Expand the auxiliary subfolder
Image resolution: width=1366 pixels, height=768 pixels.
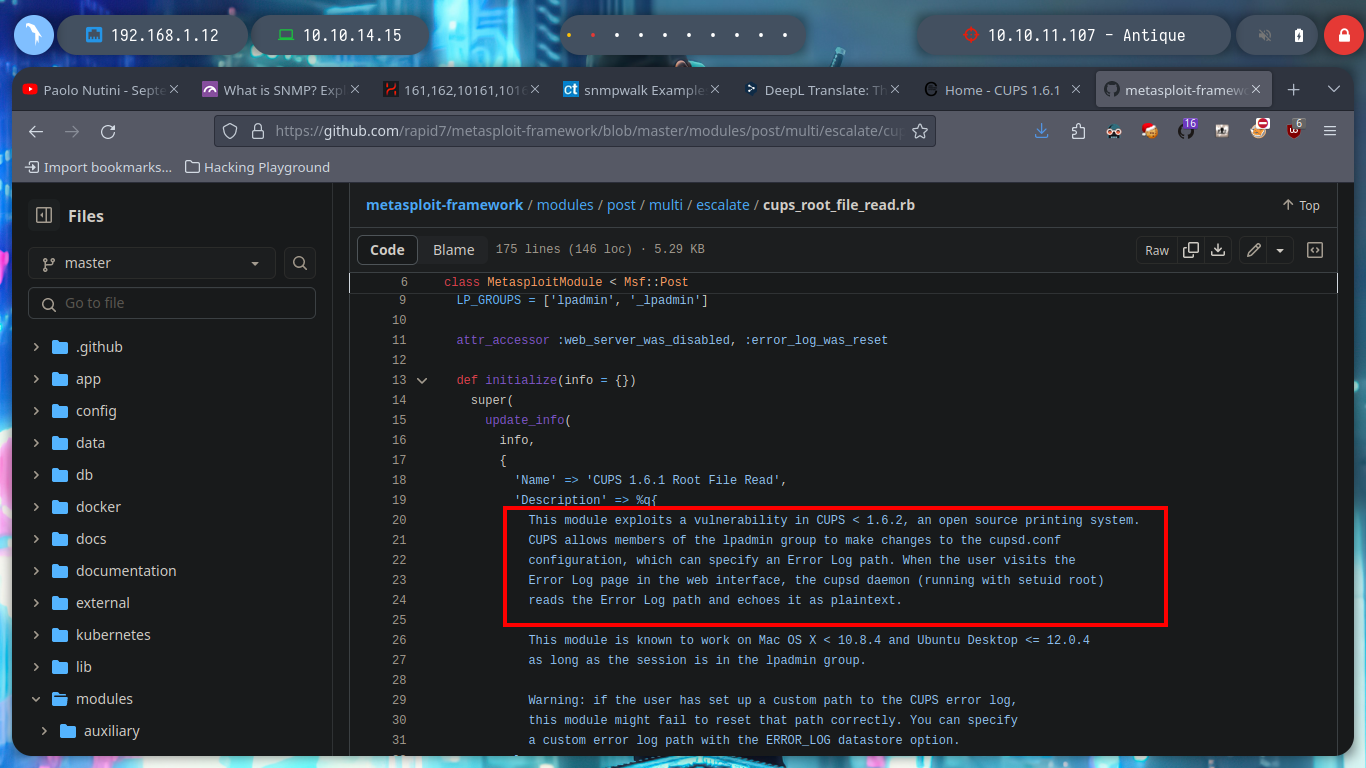(x=44, y=731)
